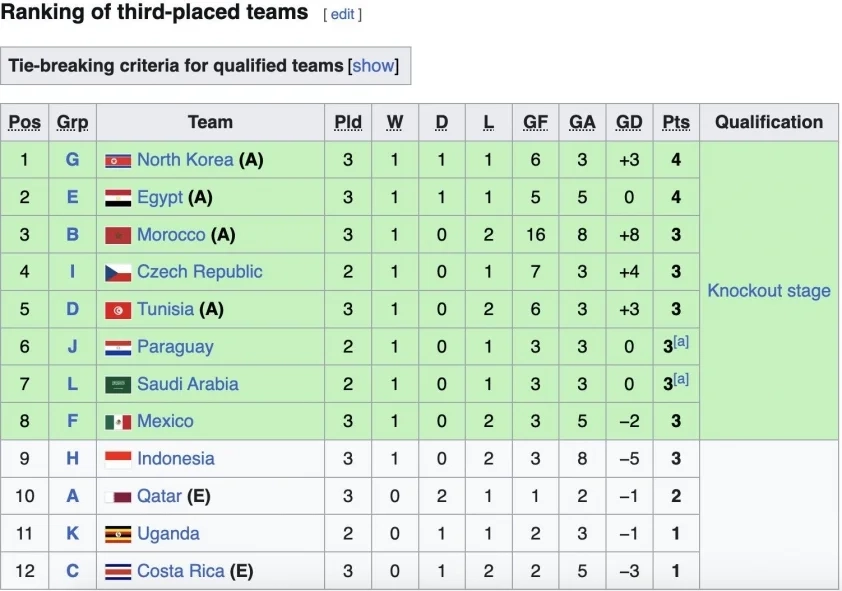Open the Qatar team link

[160, 497]
